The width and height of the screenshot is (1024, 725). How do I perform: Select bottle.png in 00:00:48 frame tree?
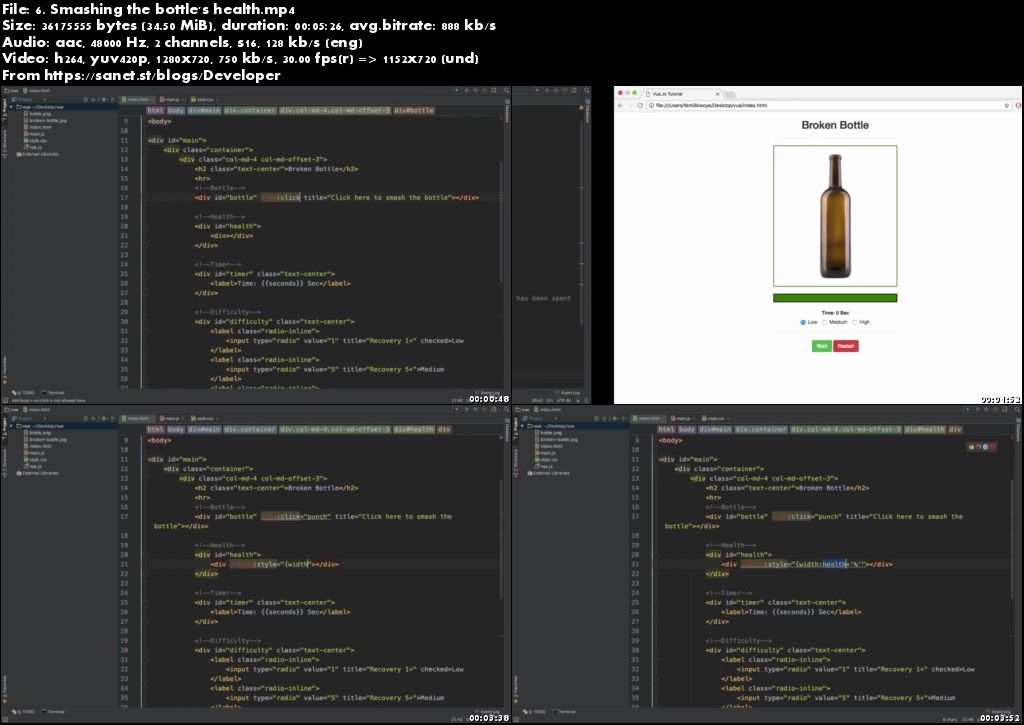click(x=38, y=114)
